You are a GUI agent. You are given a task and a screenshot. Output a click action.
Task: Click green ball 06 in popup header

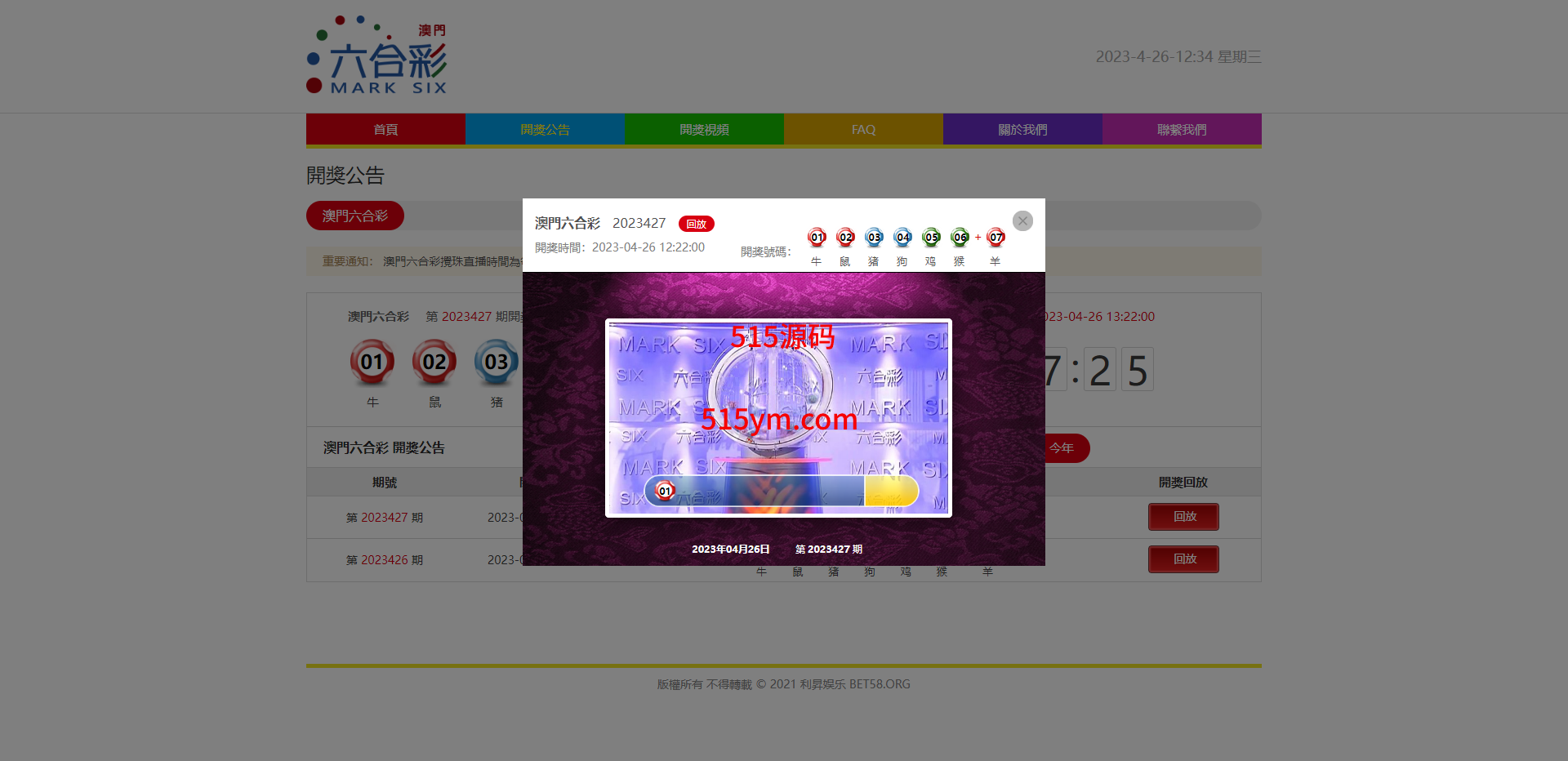click(x=960, y=238)
